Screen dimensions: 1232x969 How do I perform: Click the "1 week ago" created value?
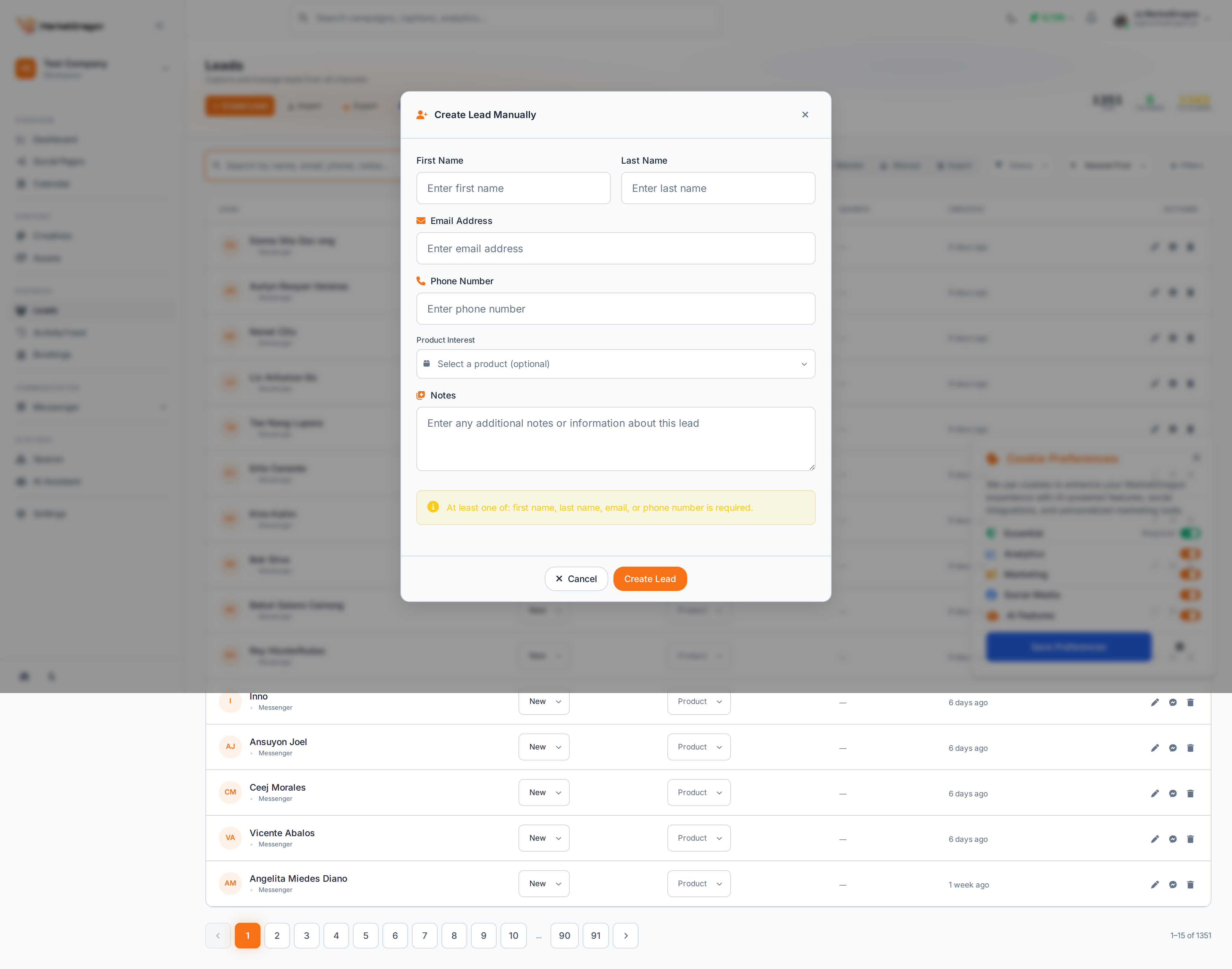coord(968,885)
